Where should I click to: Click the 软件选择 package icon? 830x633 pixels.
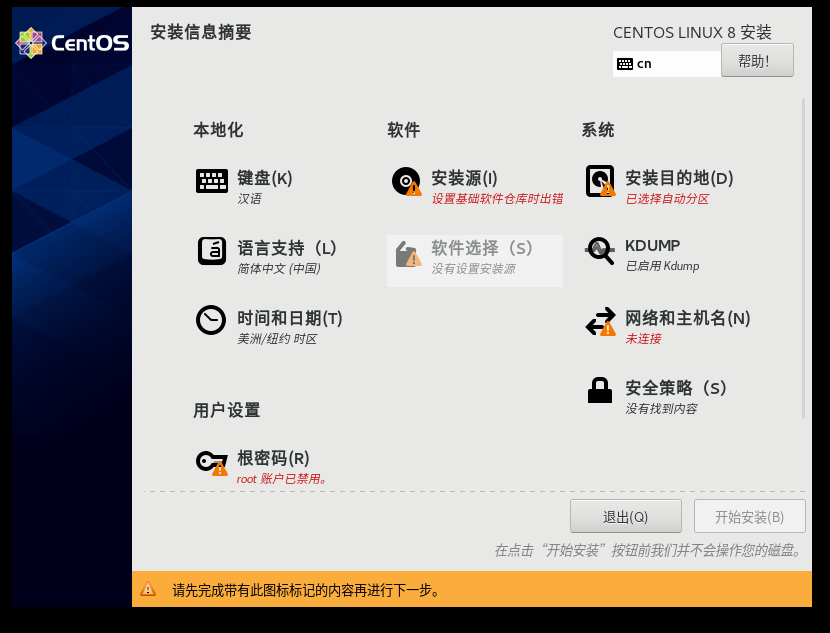406,254
